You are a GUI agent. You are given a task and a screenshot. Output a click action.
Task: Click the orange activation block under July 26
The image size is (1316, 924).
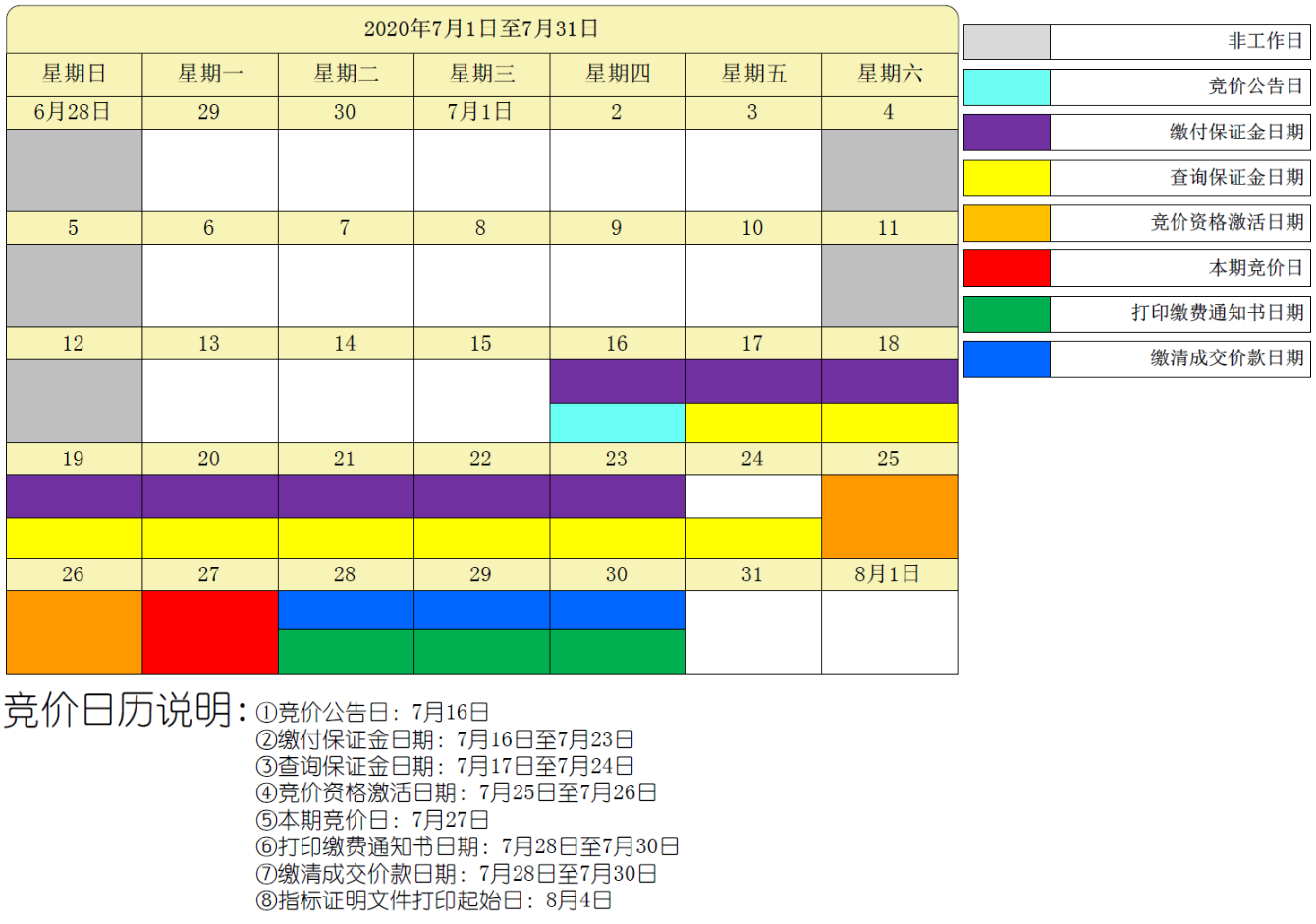click(75, 632)
